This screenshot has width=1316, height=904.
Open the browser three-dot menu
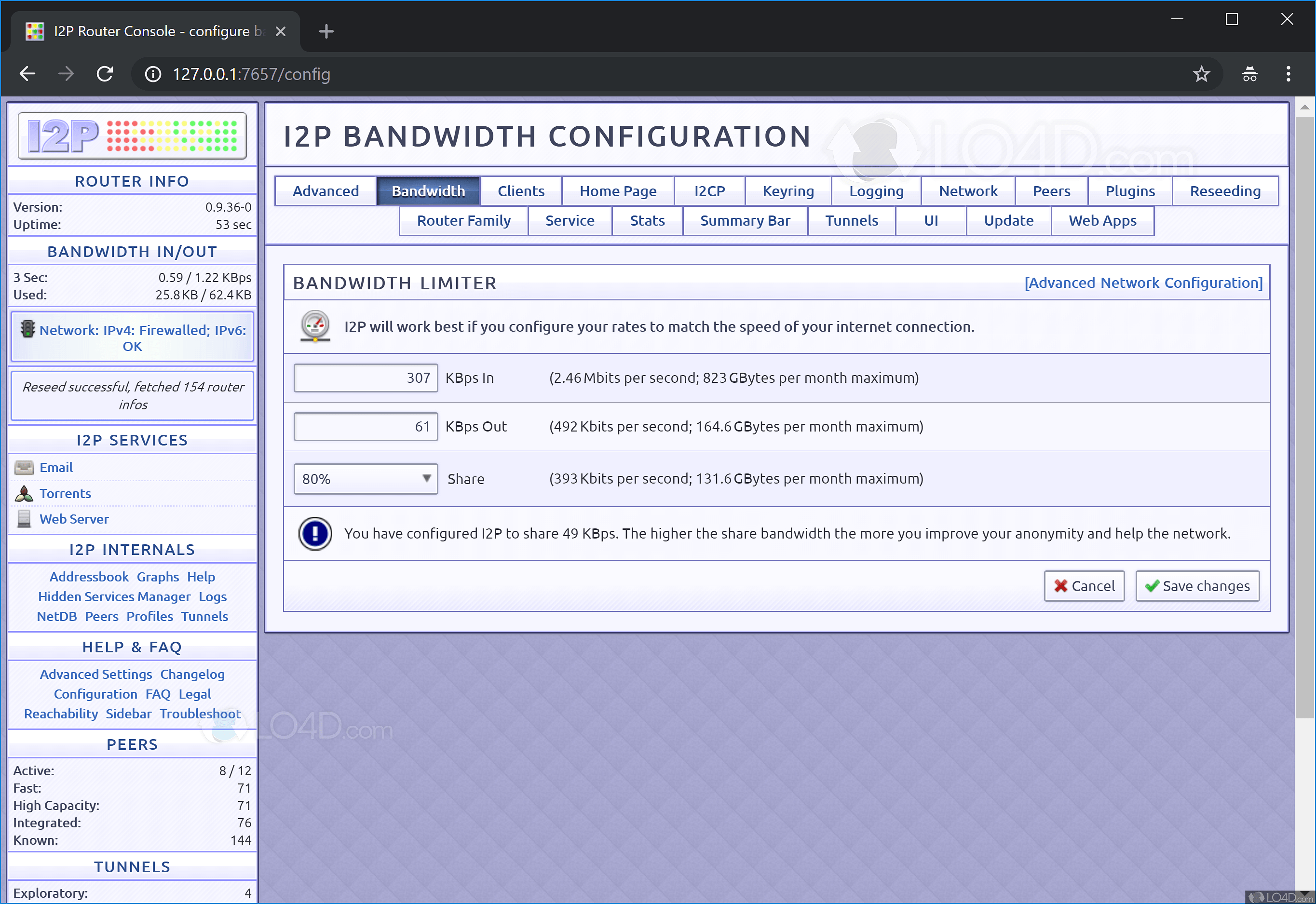1288,74
